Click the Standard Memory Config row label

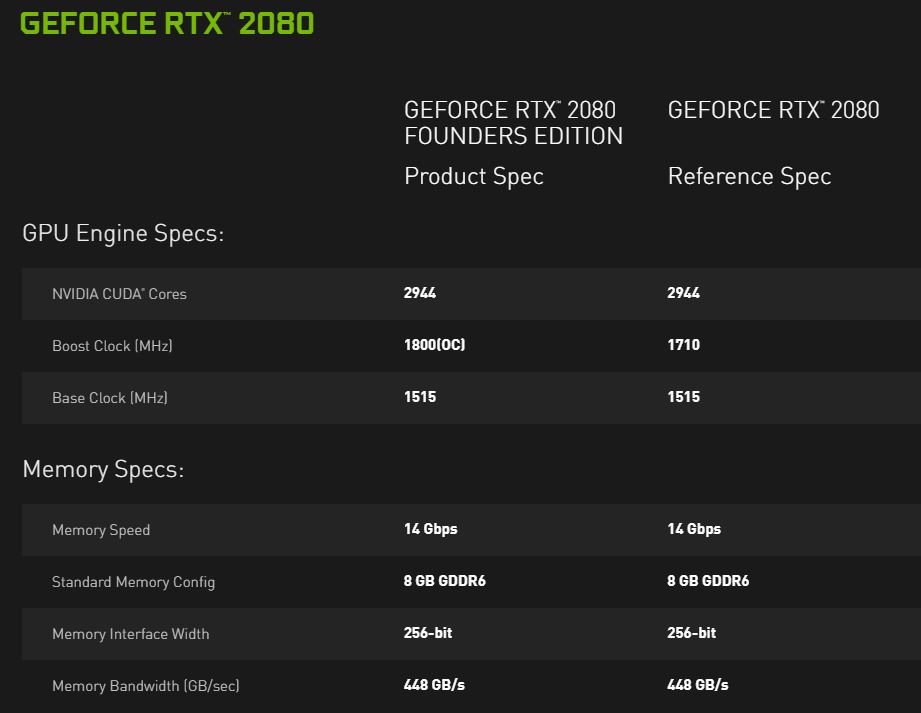(x=133, y=582)
